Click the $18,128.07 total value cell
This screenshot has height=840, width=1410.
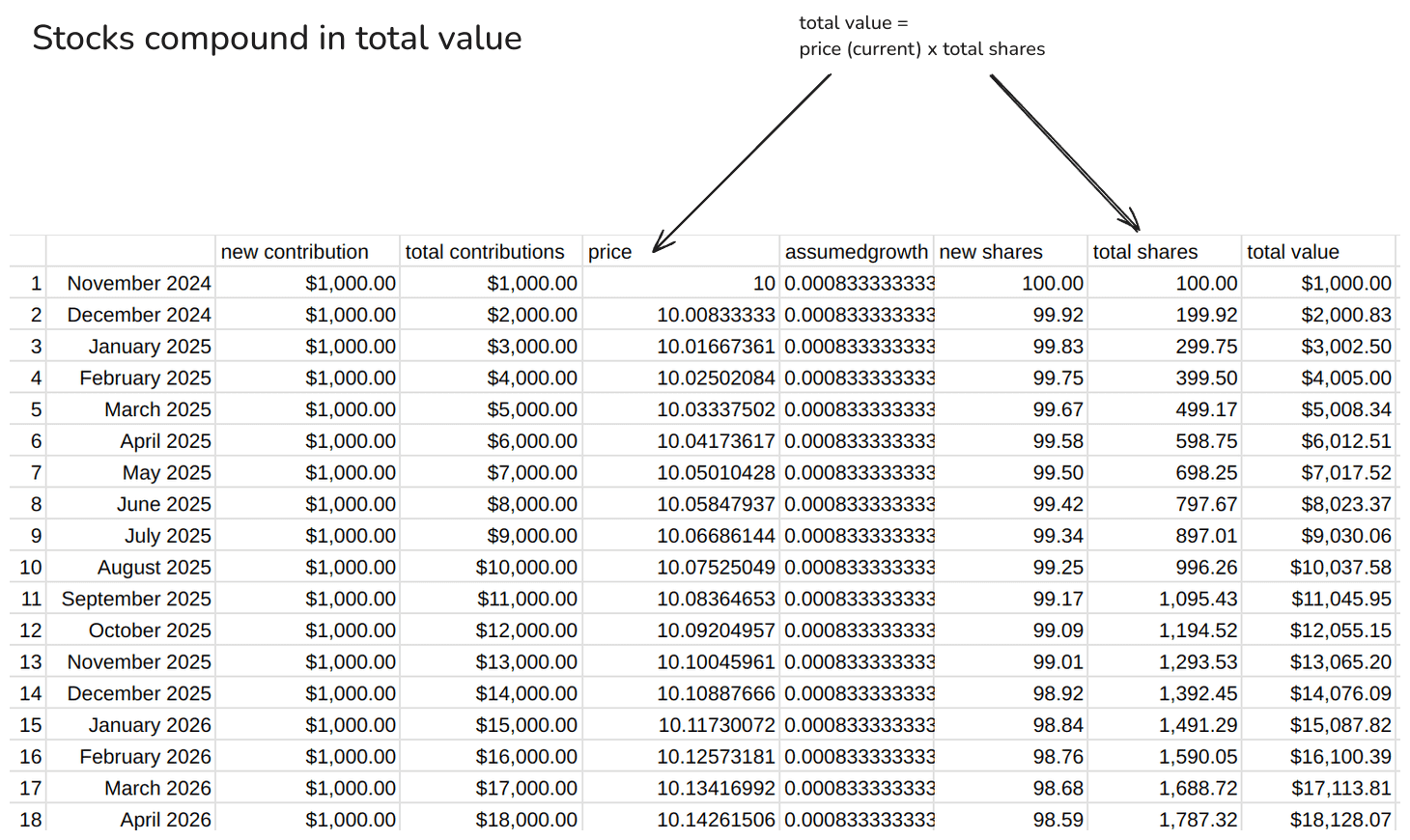click(x=1342, y=819)
